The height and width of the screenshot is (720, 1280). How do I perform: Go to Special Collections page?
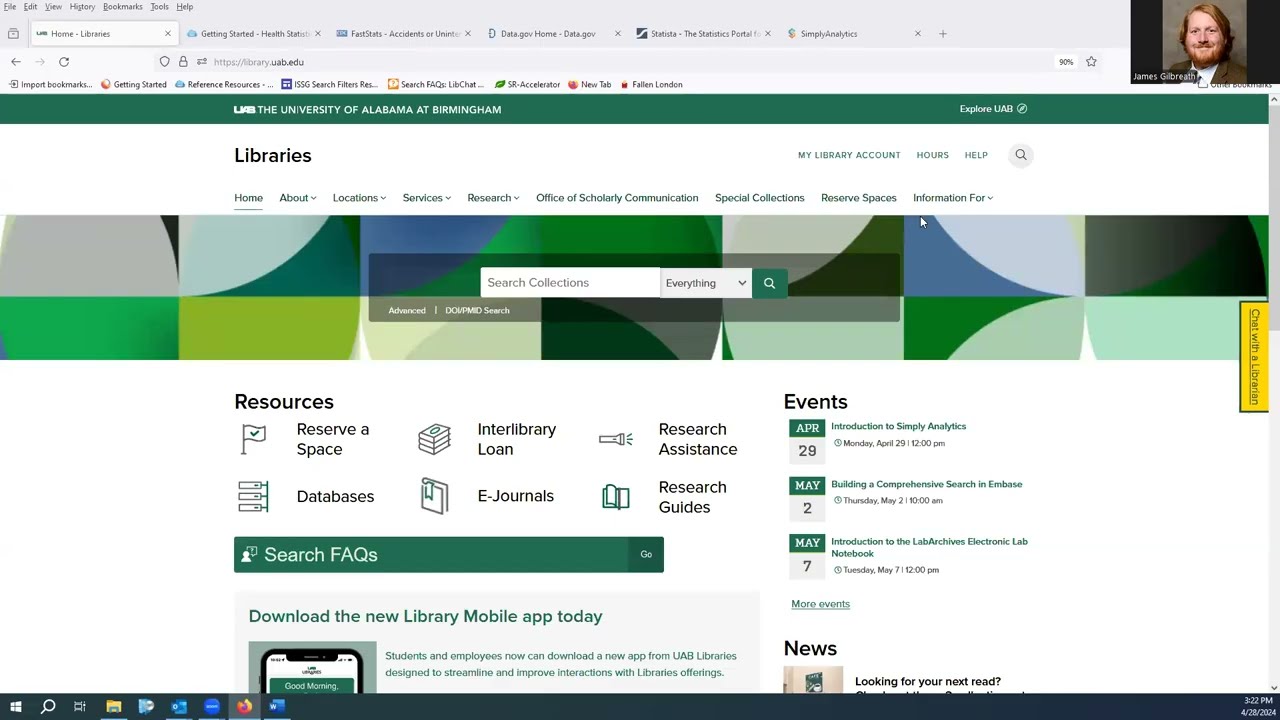[x=759, y=198]
